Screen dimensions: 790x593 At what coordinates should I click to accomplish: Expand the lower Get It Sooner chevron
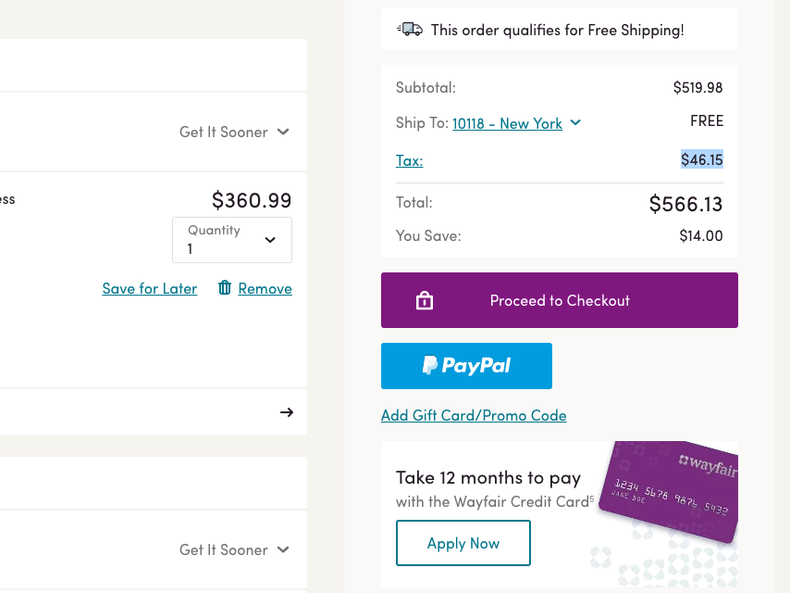(x=283, y=550)
